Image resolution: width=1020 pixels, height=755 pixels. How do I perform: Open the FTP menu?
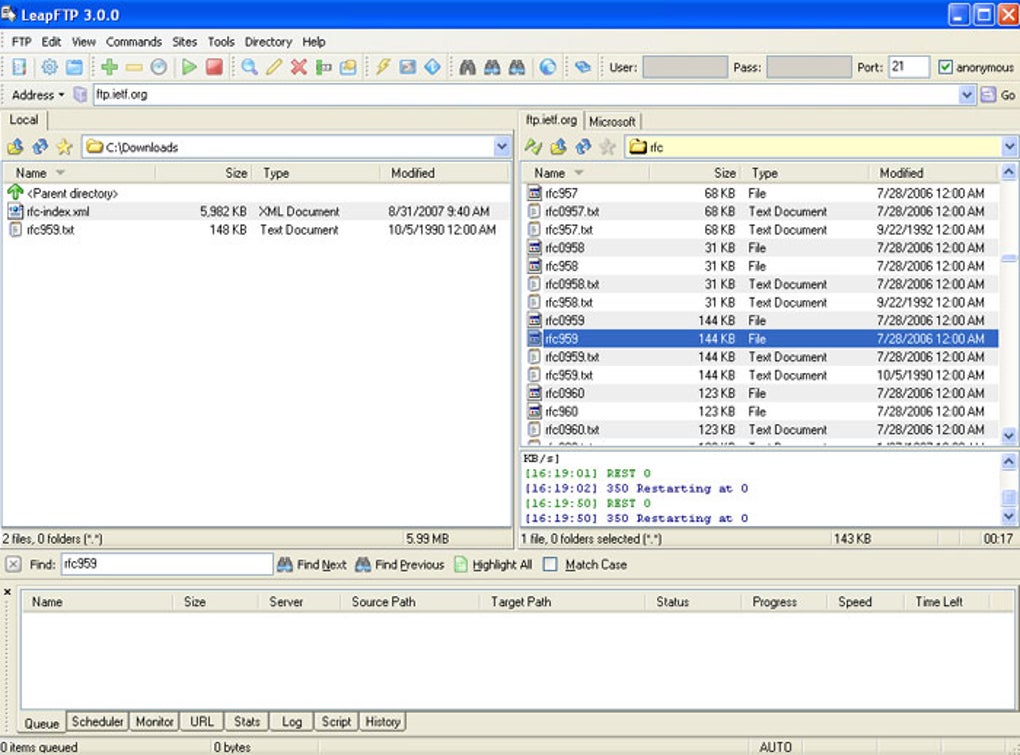click(x=21, y=42)
